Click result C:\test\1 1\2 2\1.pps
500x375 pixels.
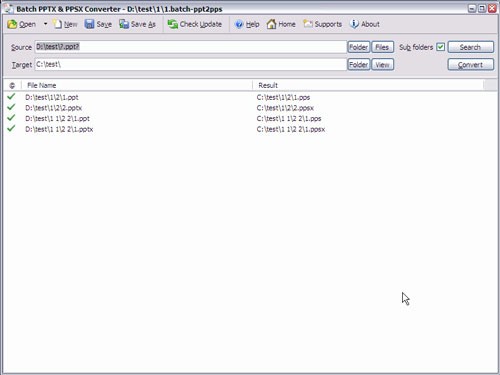click(289, 119)
